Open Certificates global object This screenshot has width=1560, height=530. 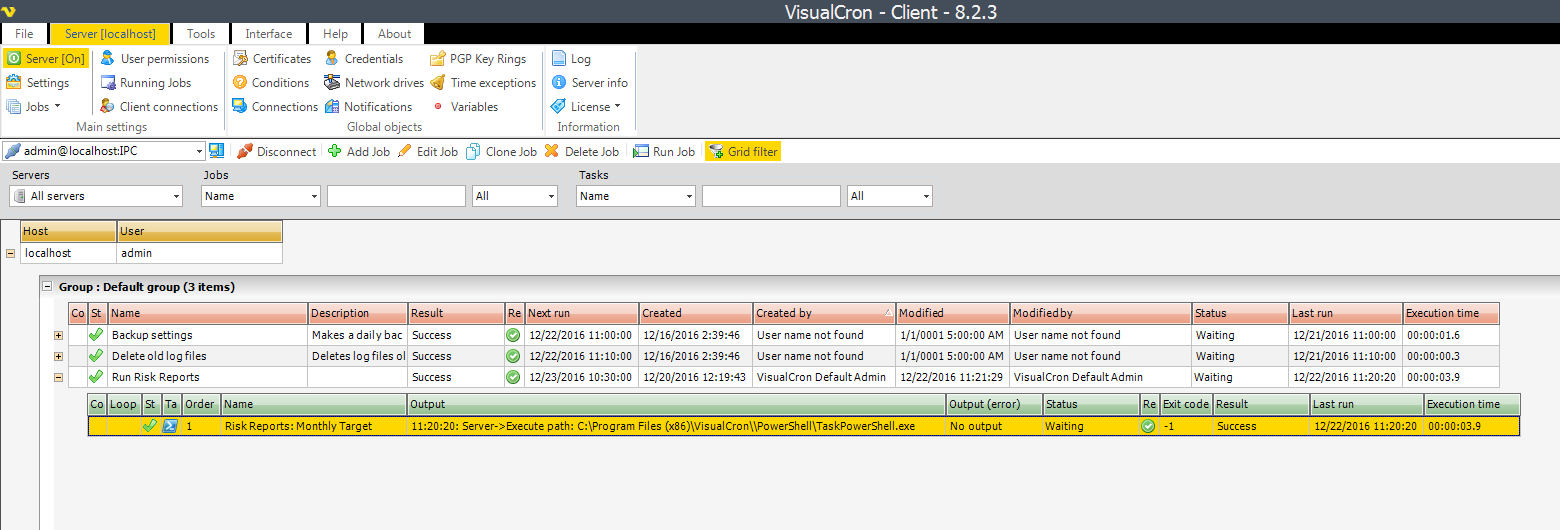coord(272,59)
